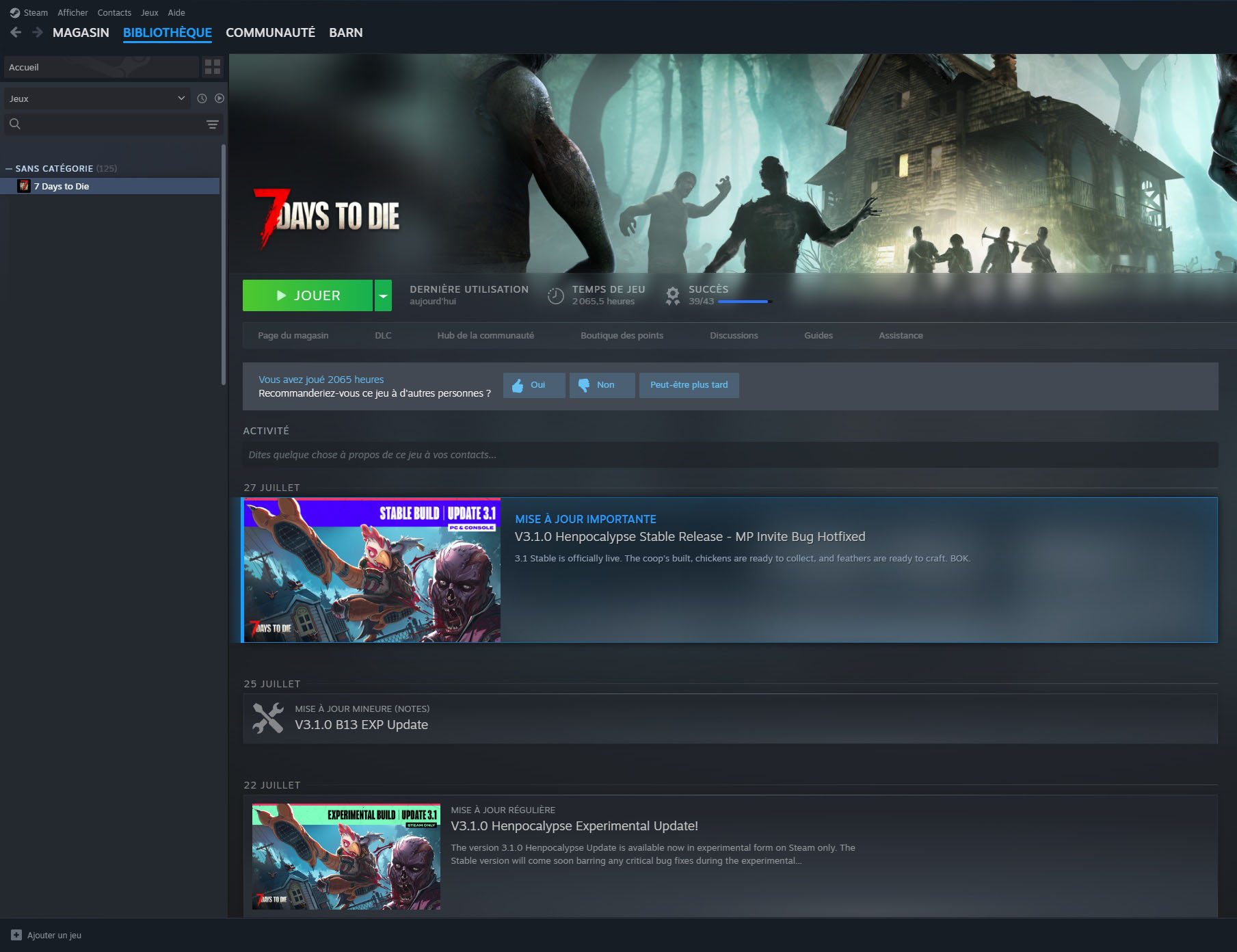Image resolution: width=1237 pixels, height=952 pixels.
Task: Click the 25 juillet date header
Action: 272,684
